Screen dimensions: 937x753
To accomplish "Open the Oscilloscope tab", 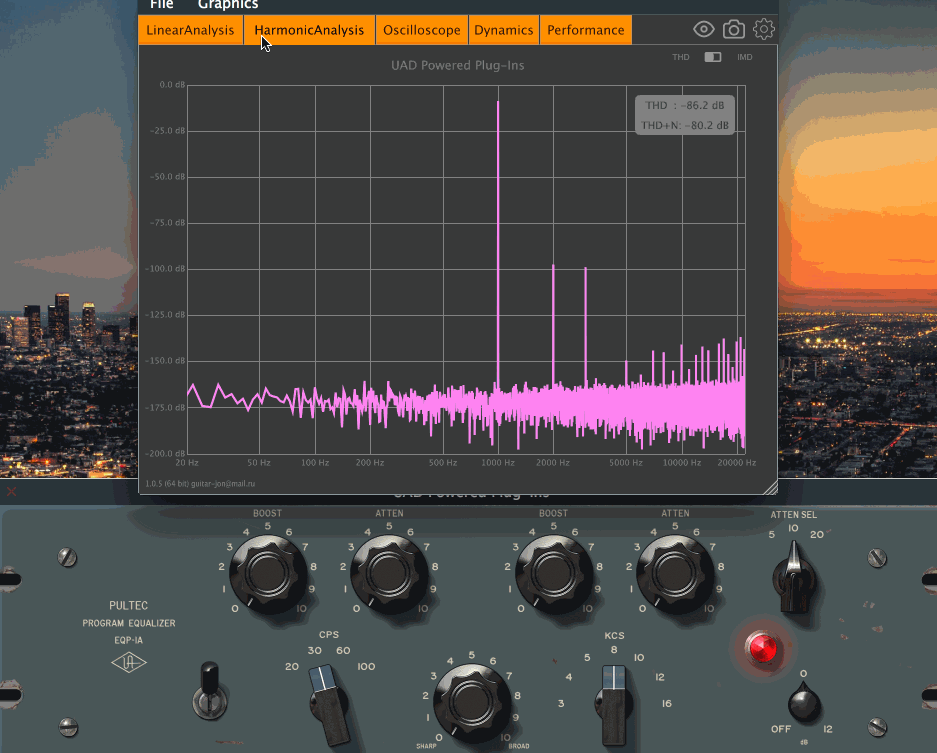I will [x=421, y=30].
